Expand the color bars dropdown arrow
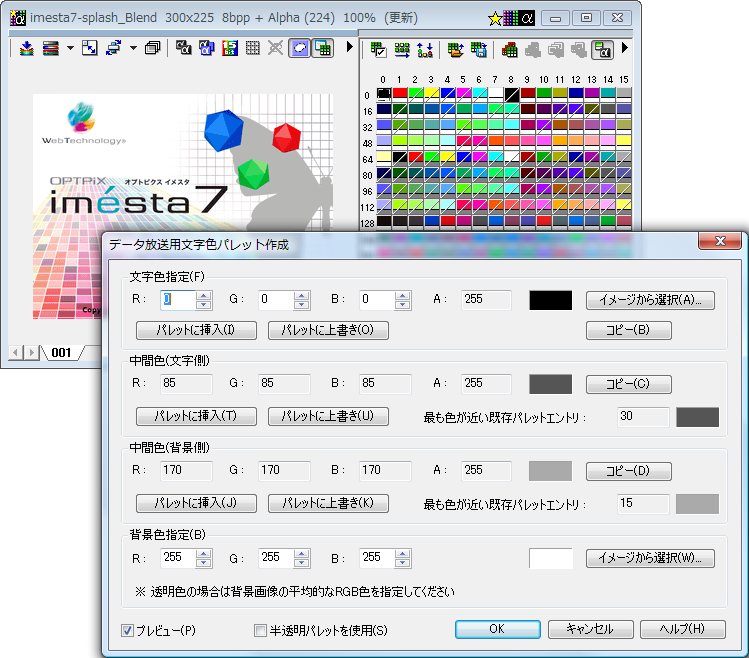749x658 pixels. (70, 48)
